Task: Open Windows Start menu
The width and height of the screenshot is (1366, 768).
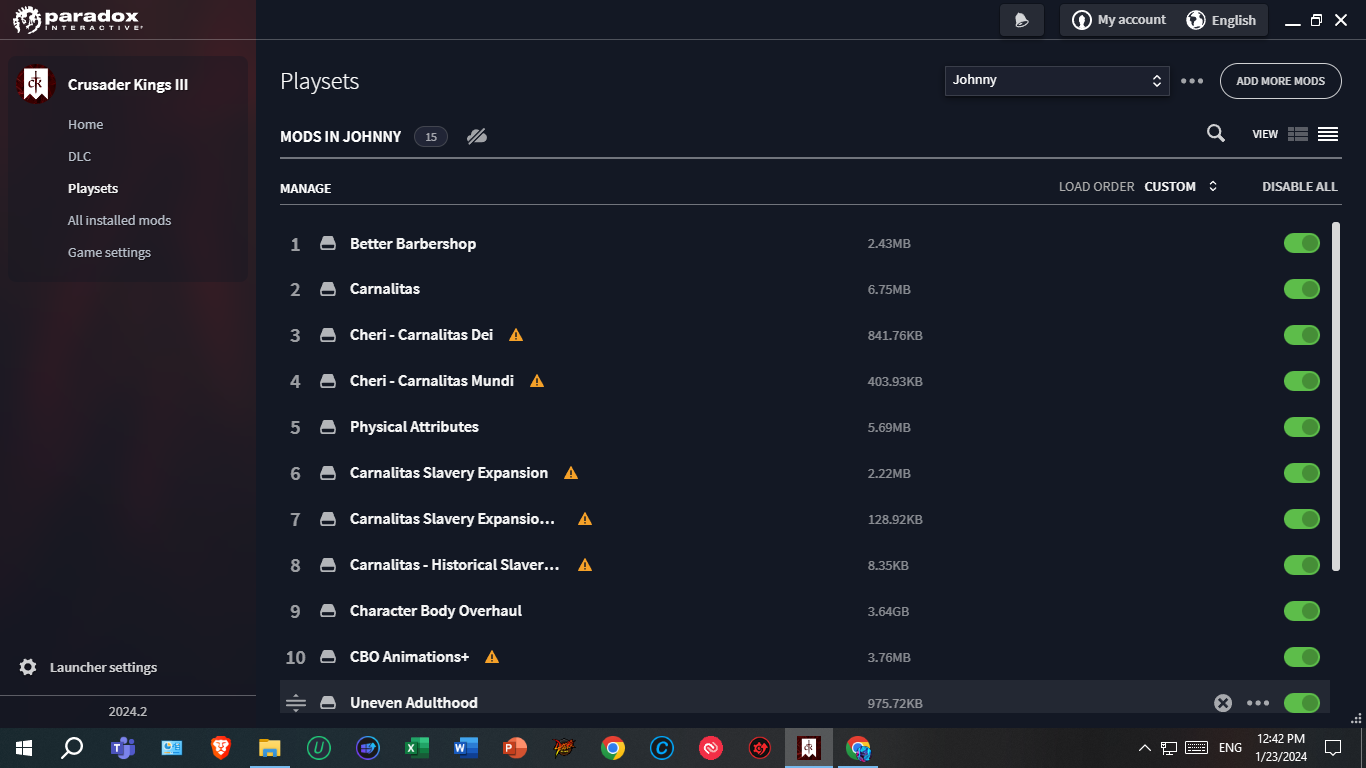Action: (24, 747)
